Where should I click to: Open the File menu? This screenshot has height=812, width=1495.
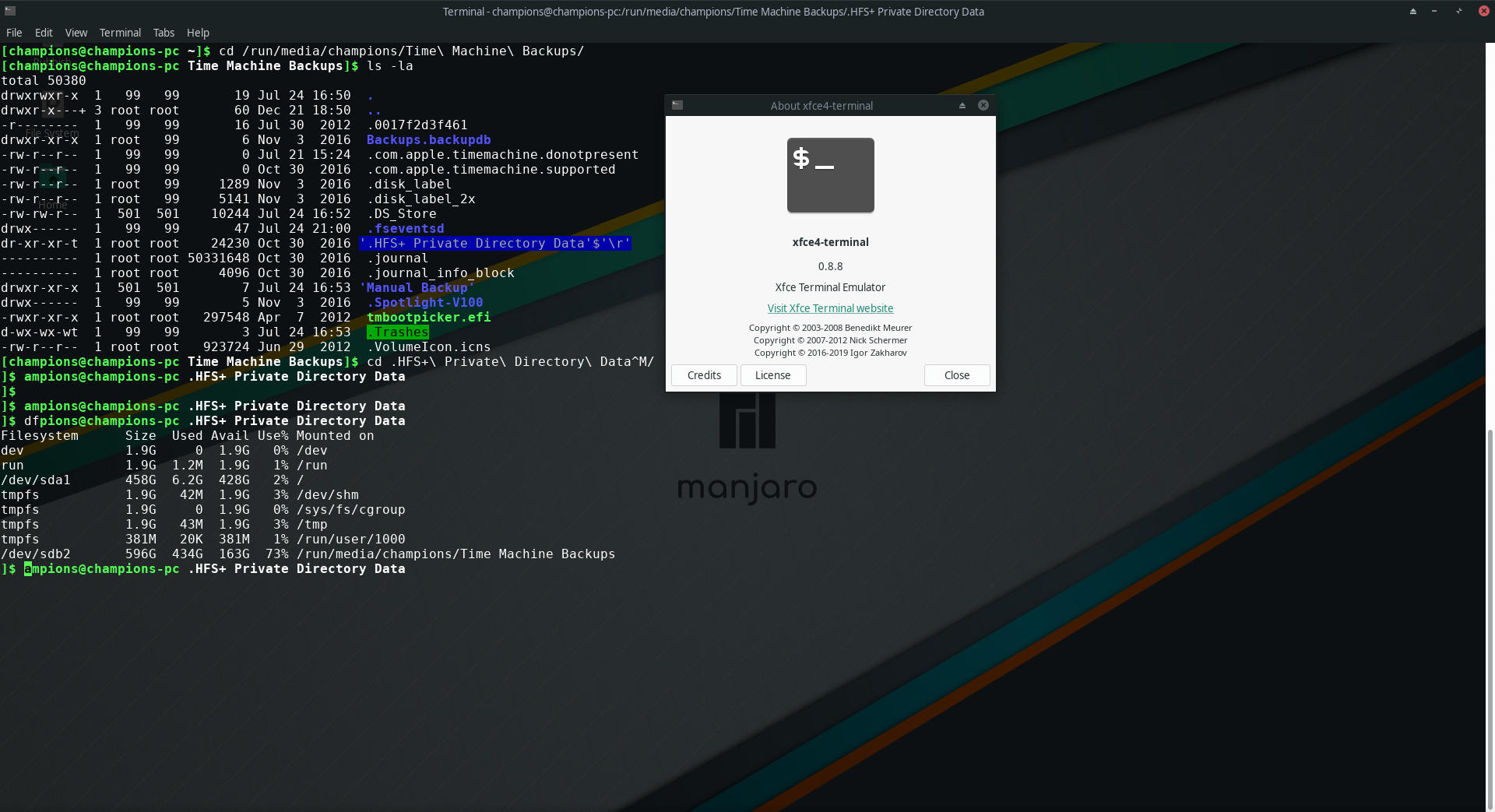coord(14,33)
